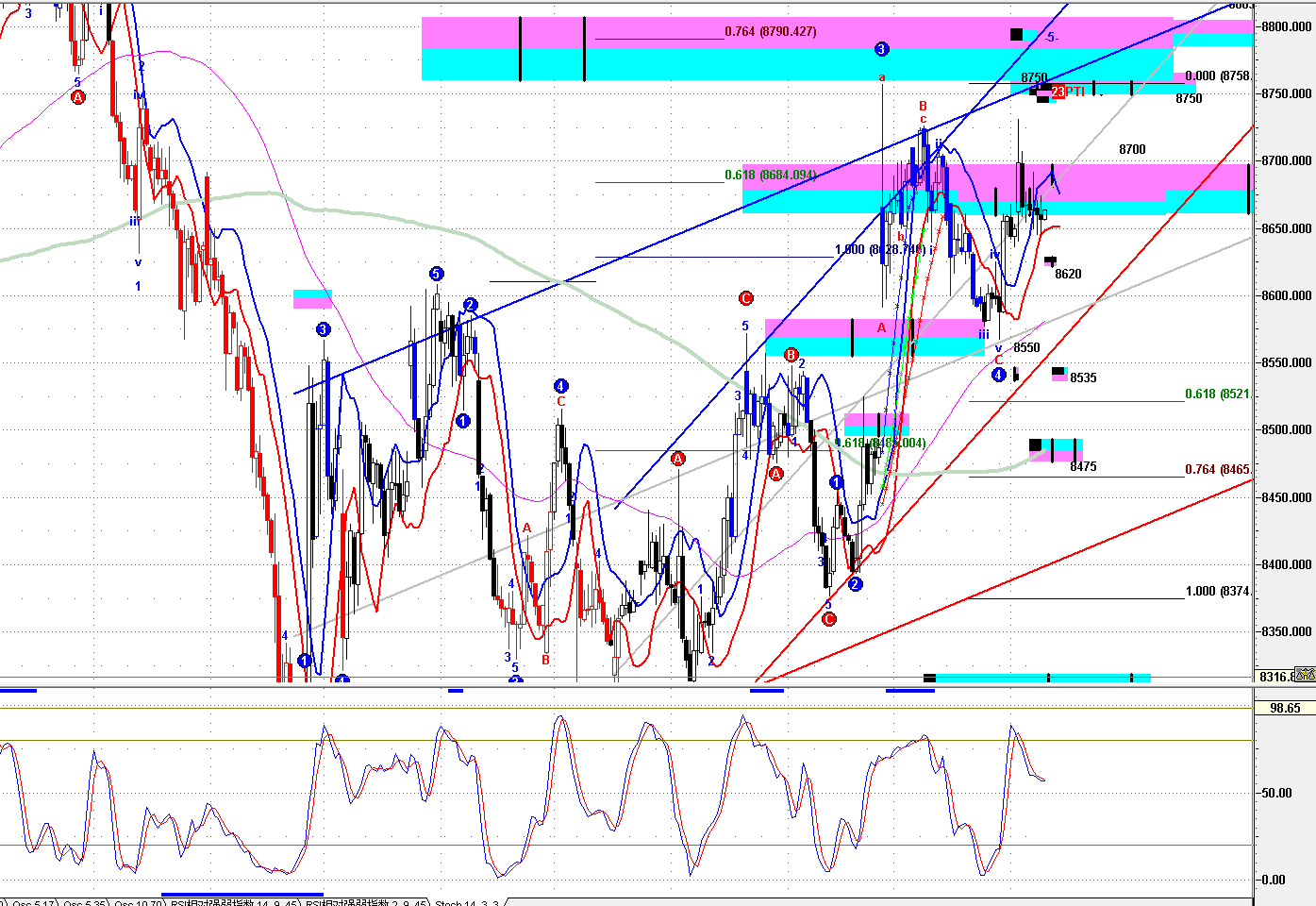The height and width of the screenshot is (906, 1316).
Task: Select the 8400.000 price axis value
Action: pyautogui.click(x=1287, y=564)
